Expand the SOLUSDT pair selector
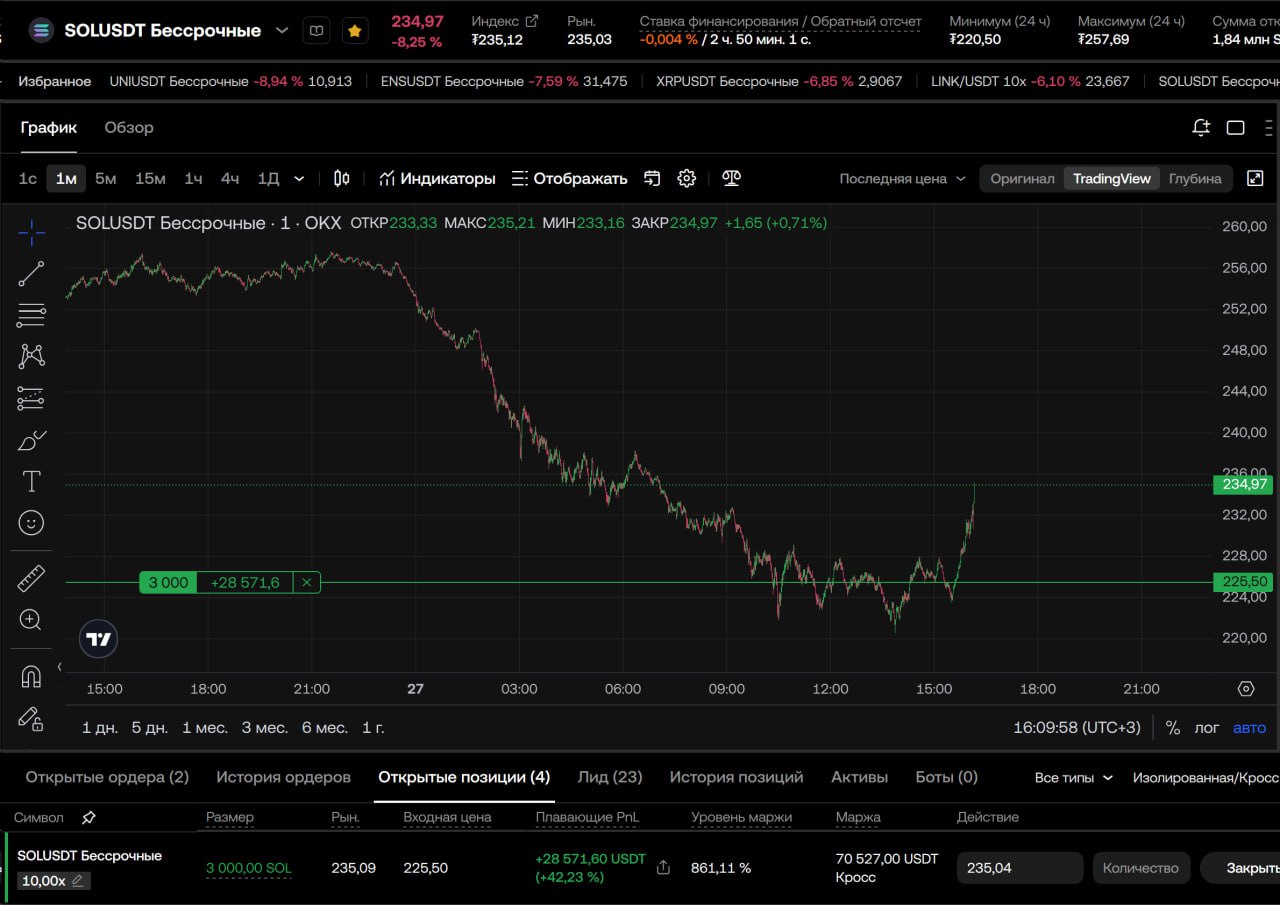Viewport: 1280px width, 905px height. point(282,31)
